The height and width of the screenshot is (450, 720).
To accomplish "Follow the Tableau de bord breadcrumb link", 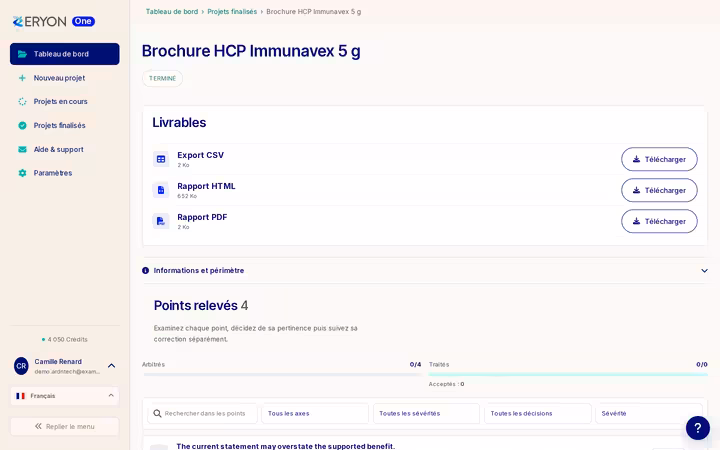I will point(172,11).
